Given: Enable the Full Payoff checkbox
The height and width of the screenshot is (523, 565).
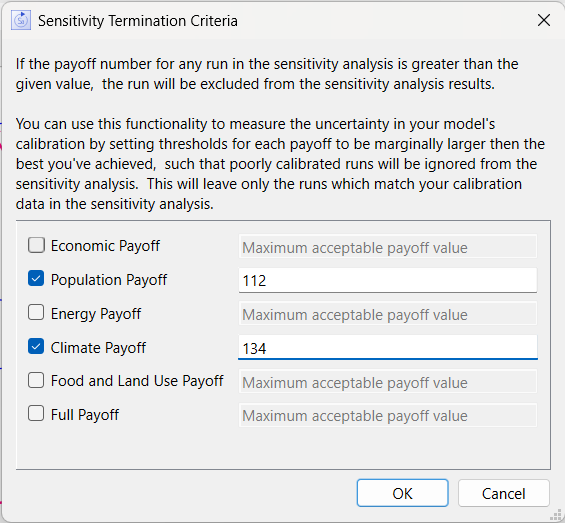Looking at the screenshot, I should coord(36,414).
